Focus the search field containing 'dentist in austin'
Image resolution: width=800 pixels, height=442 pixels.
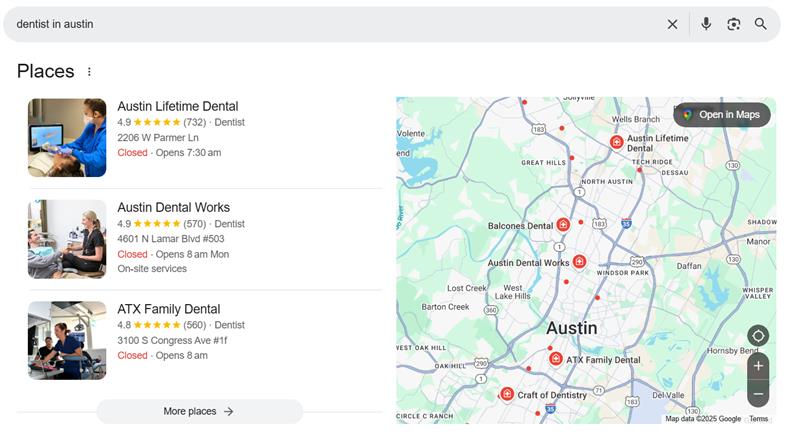337,24
